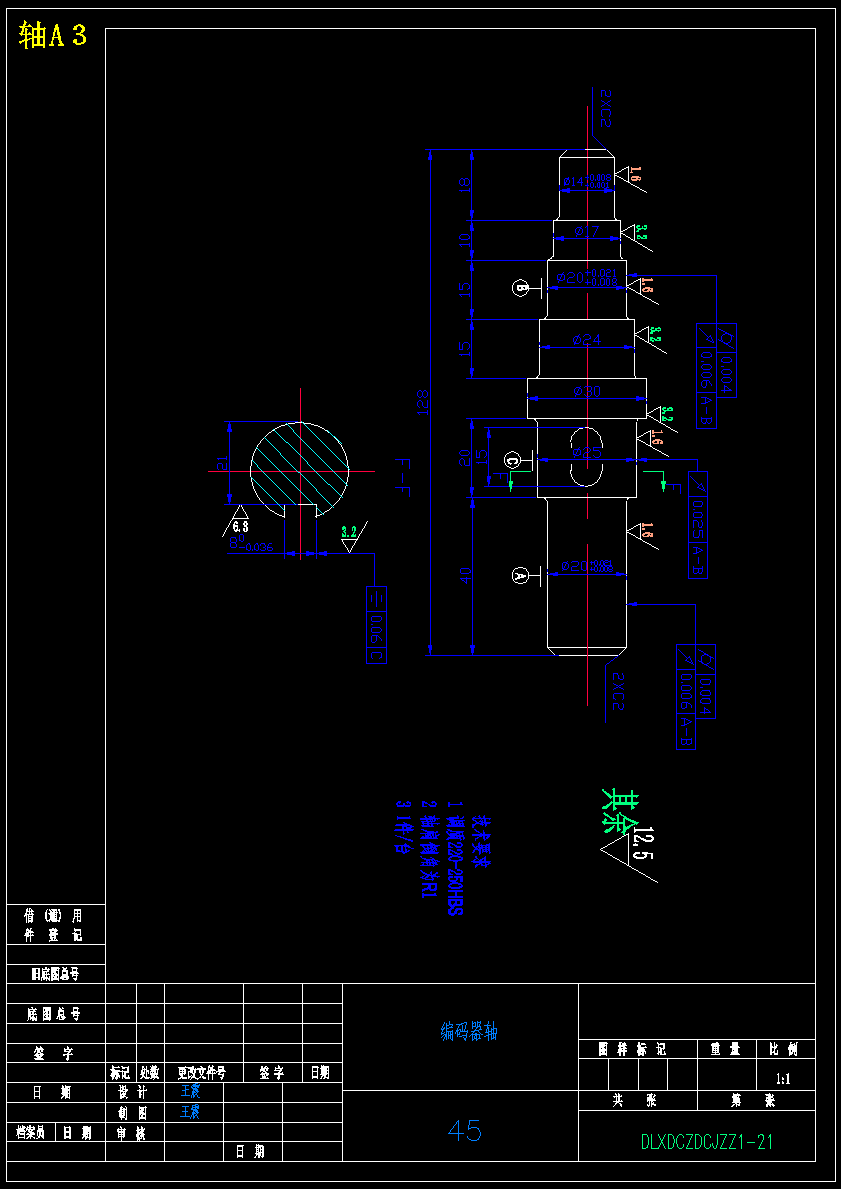Screen dimensions: 841x1189
Task: Select the ø24 diameter dimension
Action: [x=587, y=340]
